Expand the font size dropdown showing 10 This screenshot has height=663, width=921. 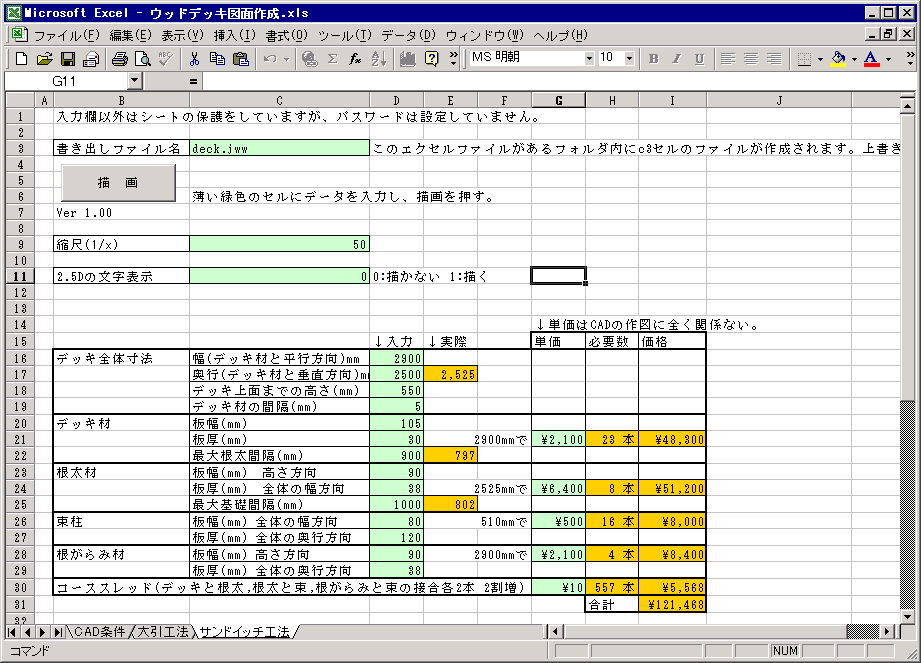629,59
